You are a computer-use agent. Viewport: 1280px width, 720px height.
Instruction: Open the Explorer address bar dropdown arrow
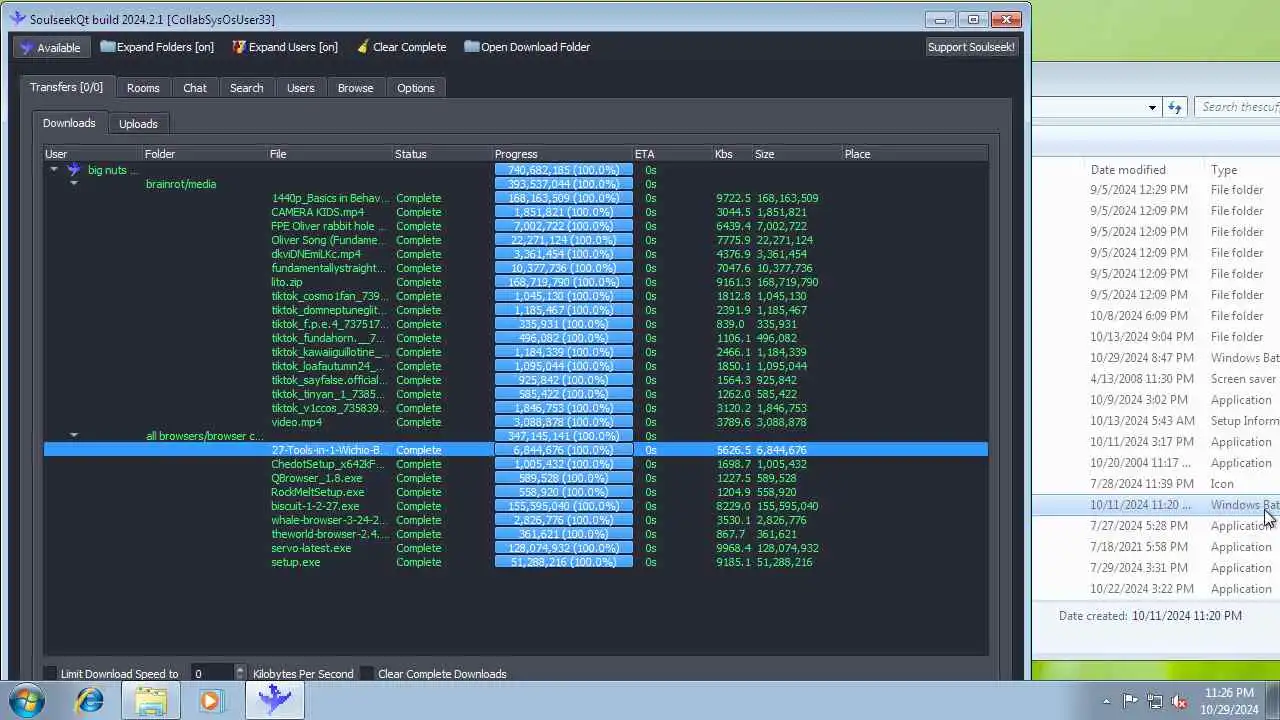coord(1152,107)
